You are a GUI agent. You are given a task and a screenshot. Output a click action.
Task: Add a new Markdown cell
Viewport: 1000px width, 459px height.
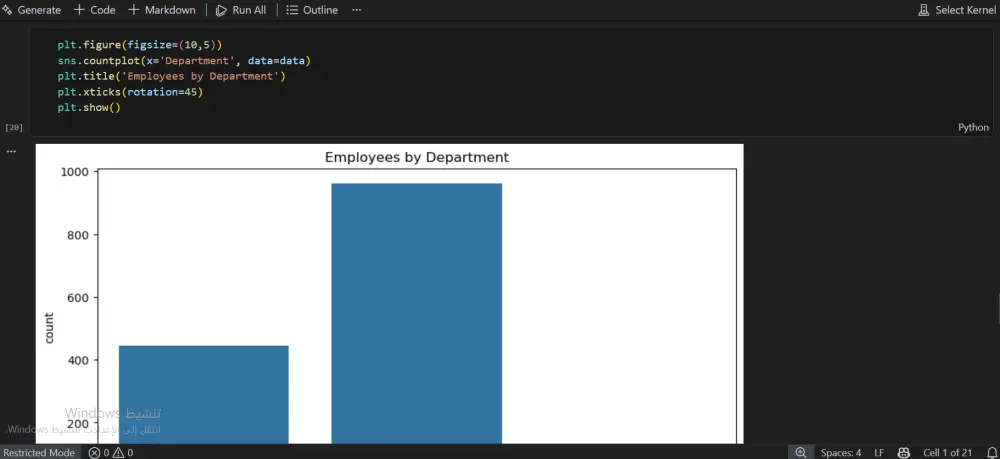point(162,10)
